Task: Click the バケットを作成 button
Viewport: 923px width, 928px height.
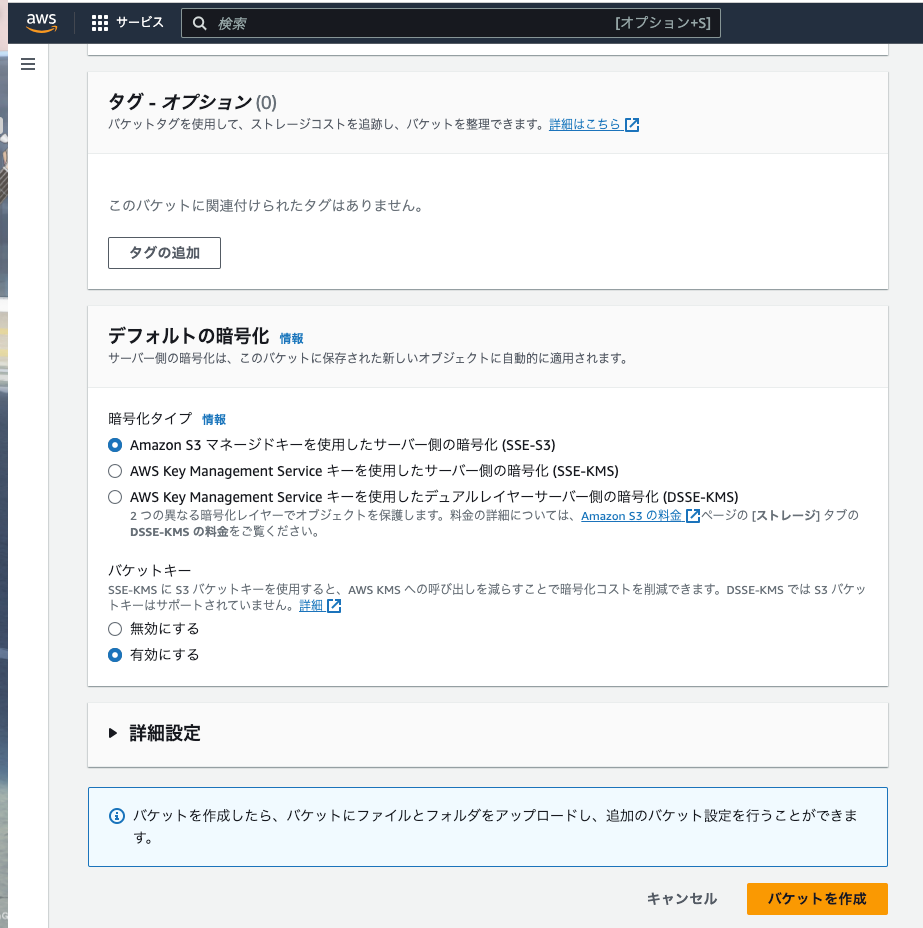Action: 817,898
